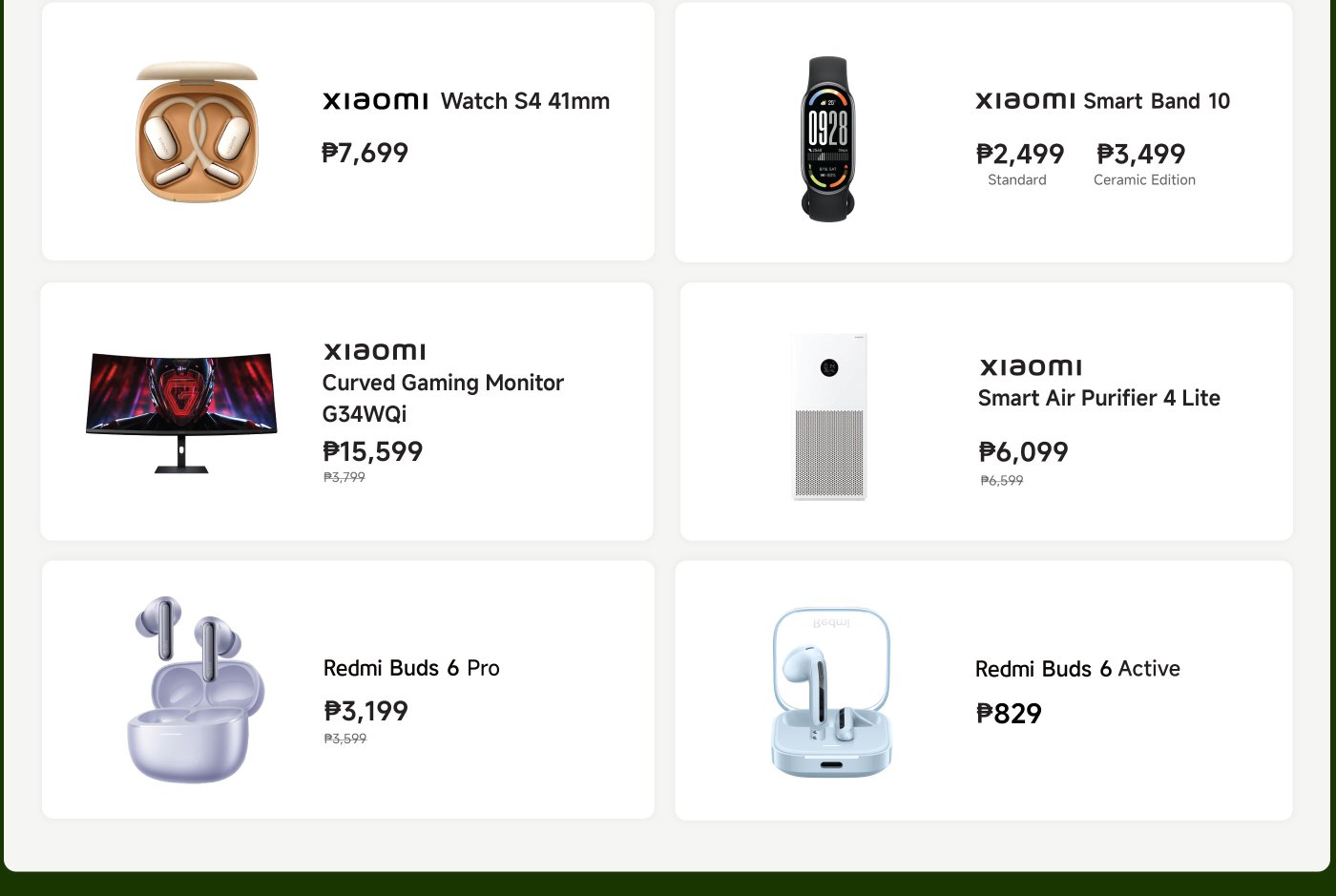This screenshot has height=896, width=1336.
Task: Select the ₱829 Buds 6 Active price
Action: (x=1009, y=713)
